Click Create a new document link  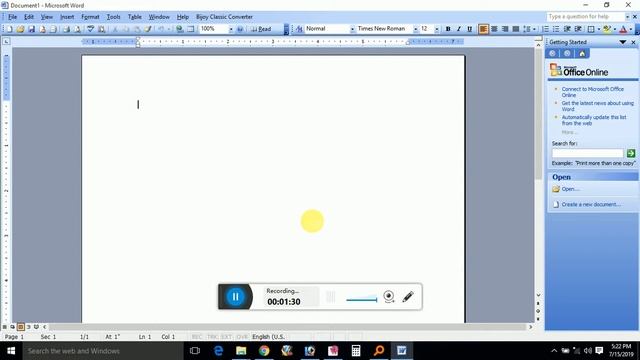[x=591, y=204]
